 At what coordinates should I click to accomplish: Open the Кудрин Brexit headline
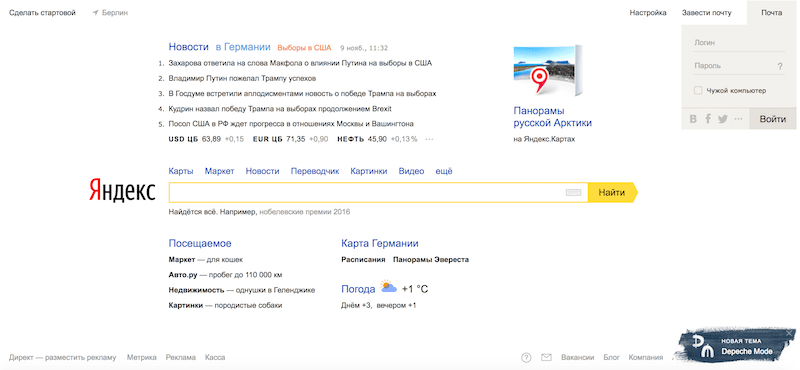click(x=280, y=109)
